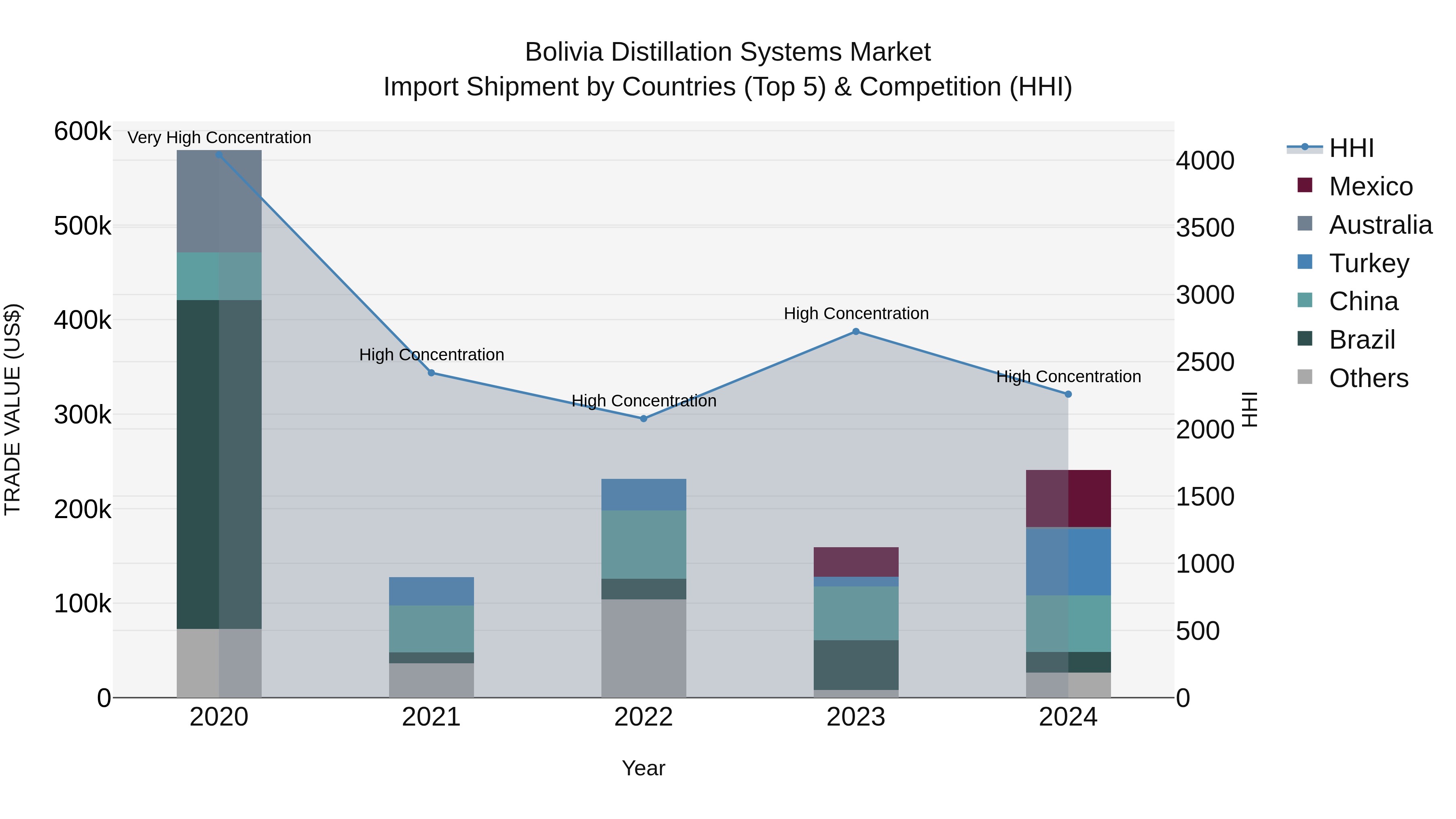This screenshot has width=1456, height=819.
Task: Click the right-hand 'HHI' axis title
Action: click(1249, 409)
